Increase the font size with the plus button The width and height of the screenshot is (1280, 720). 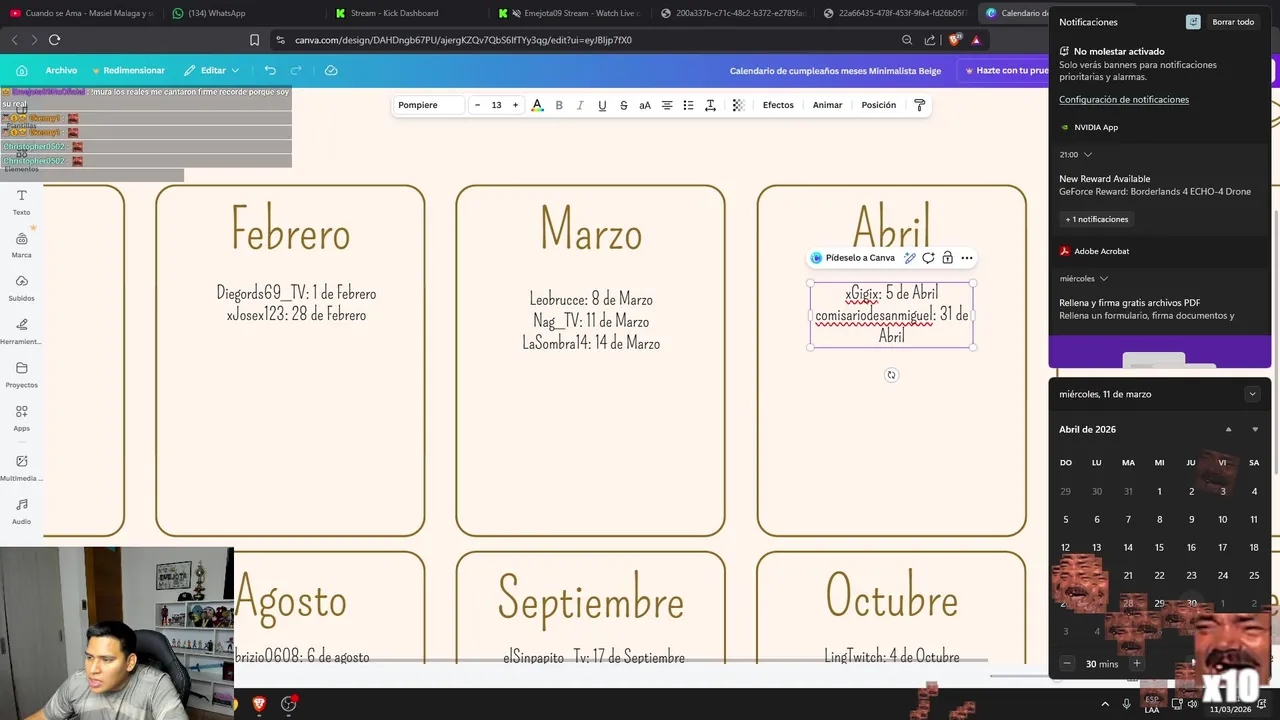pyautogui.click(x=515, y=105)
